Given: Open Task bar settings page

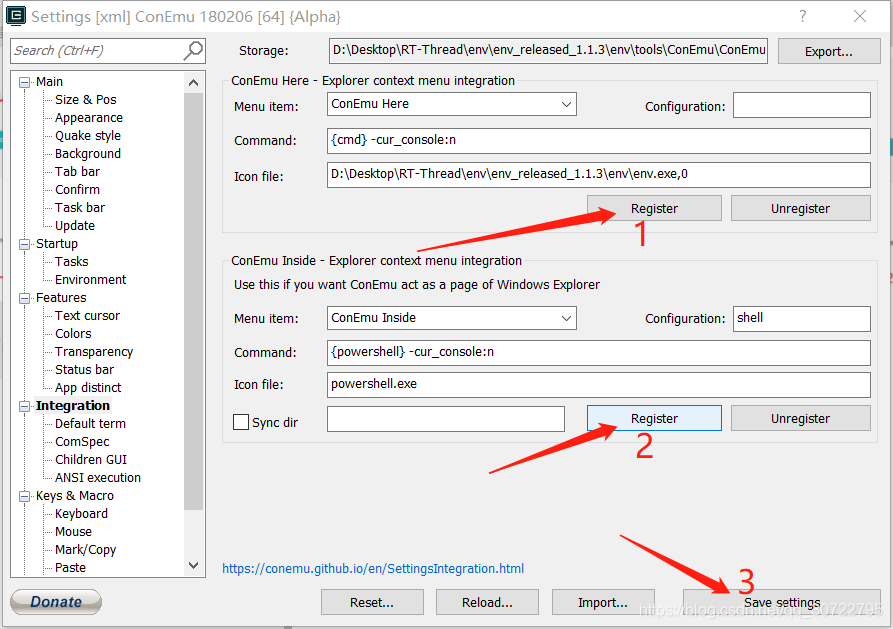Looking at the screenshot, I should pos(80,208).
